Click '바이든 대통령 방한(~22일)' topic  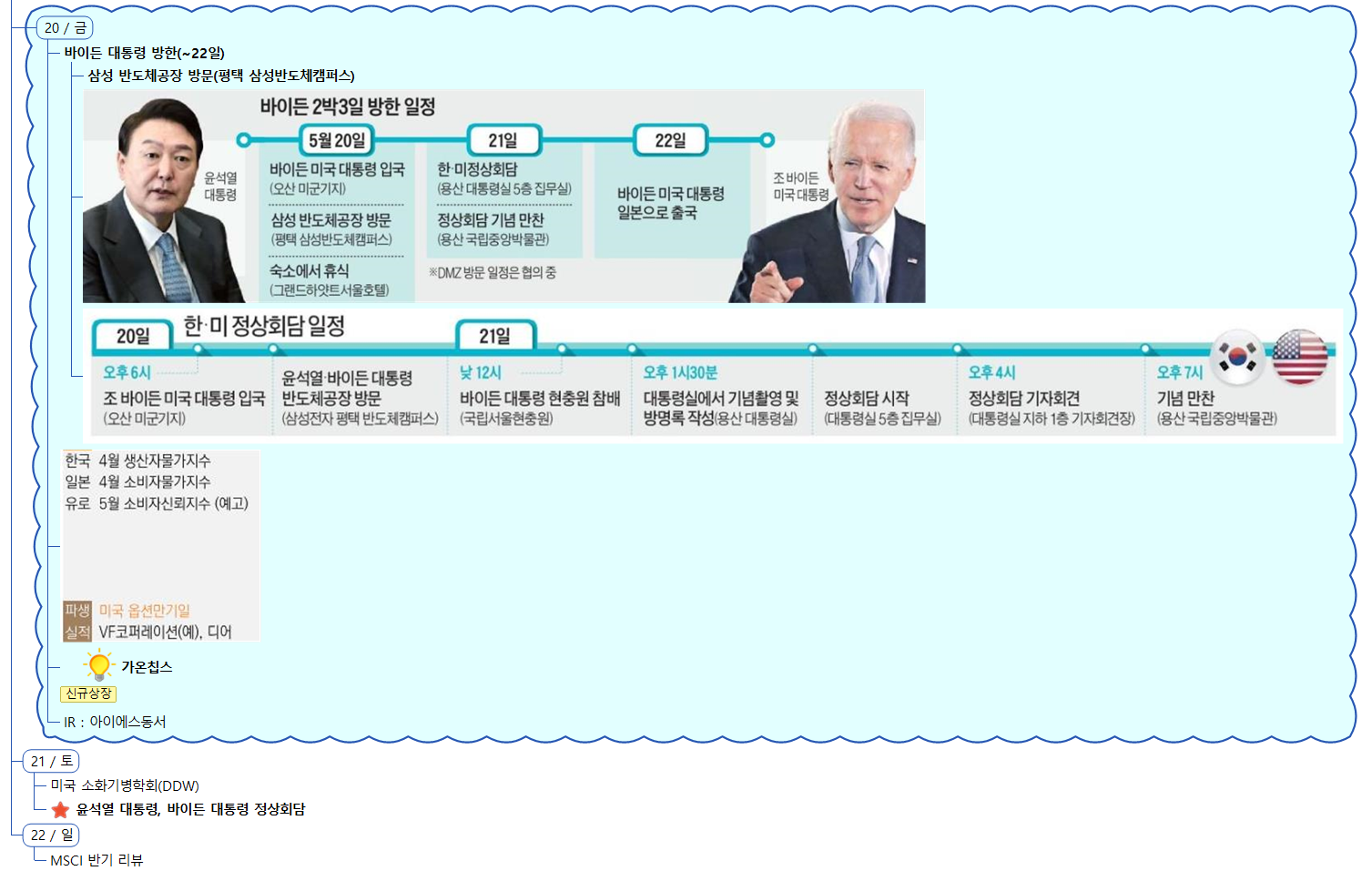click(144, 53)
